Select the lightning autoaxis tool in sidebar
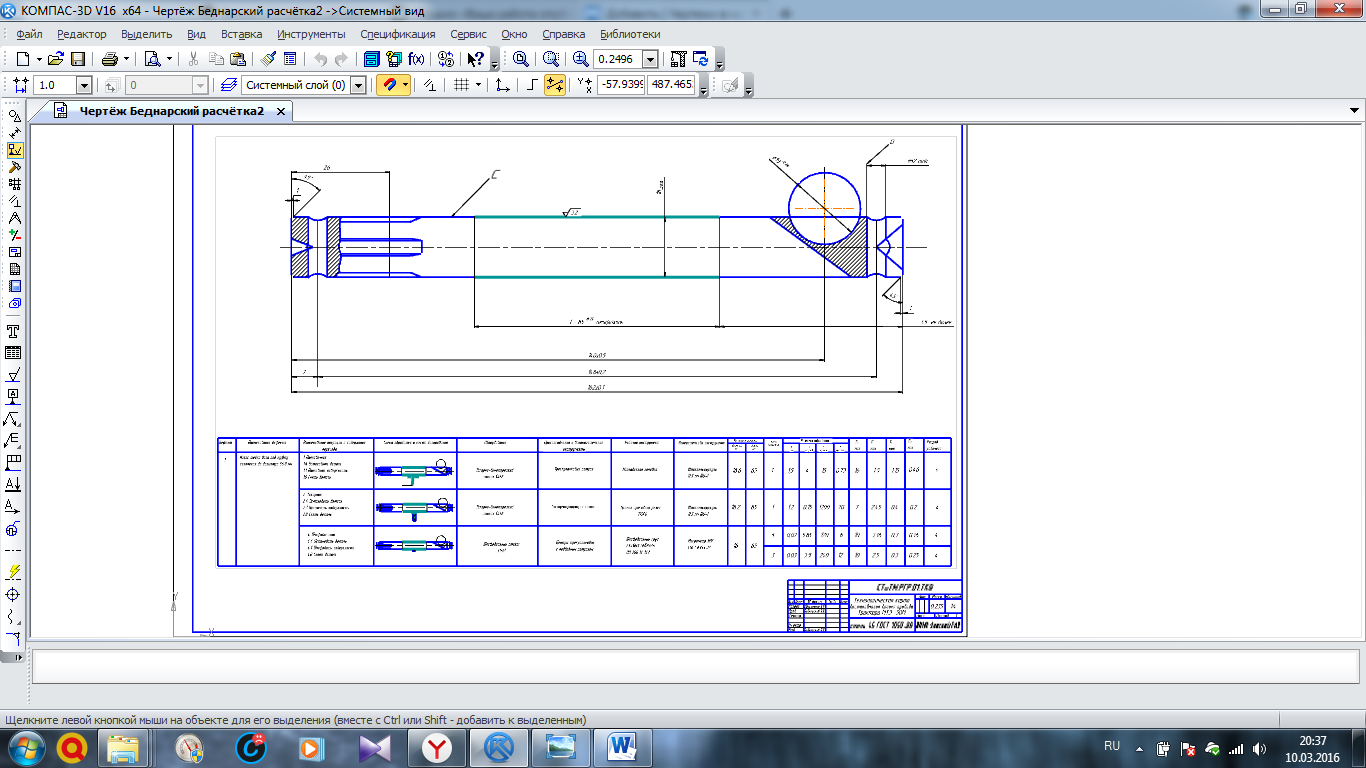 (14, 571)
